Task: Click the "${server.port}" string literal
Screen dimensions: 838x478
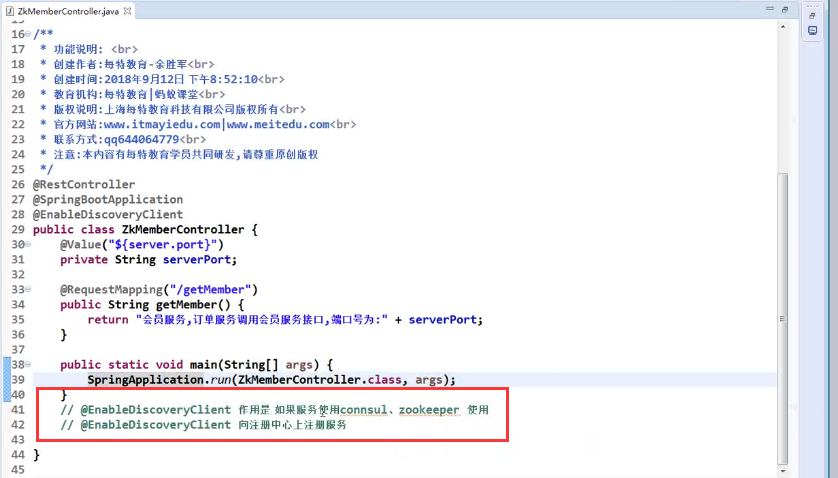Action: tap(165, 244)
